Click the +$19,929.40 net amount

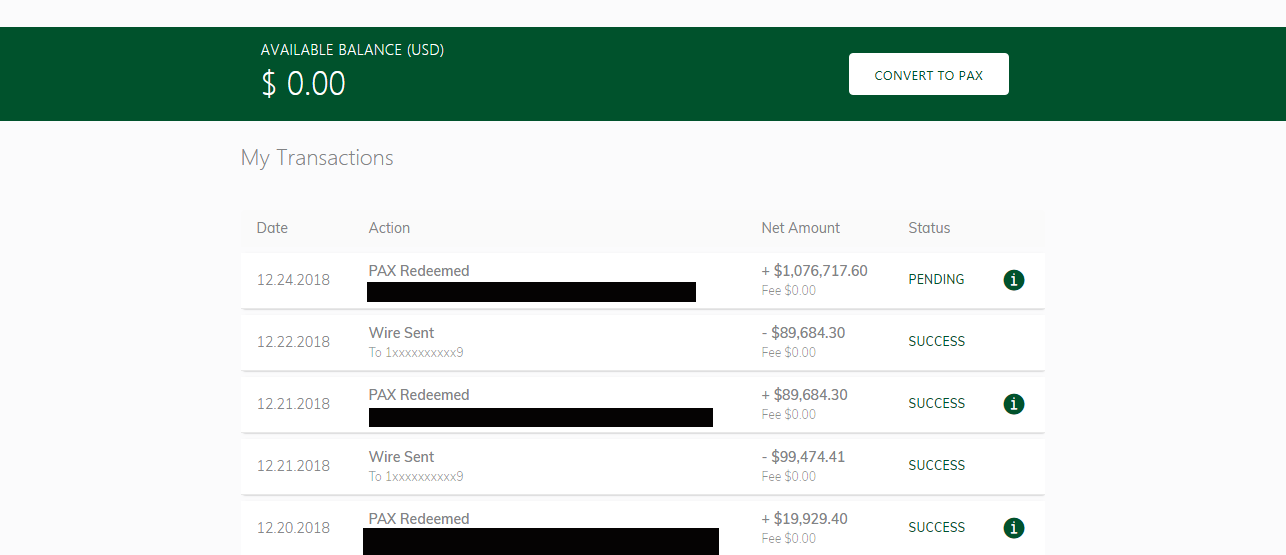[x=804, y=519]
